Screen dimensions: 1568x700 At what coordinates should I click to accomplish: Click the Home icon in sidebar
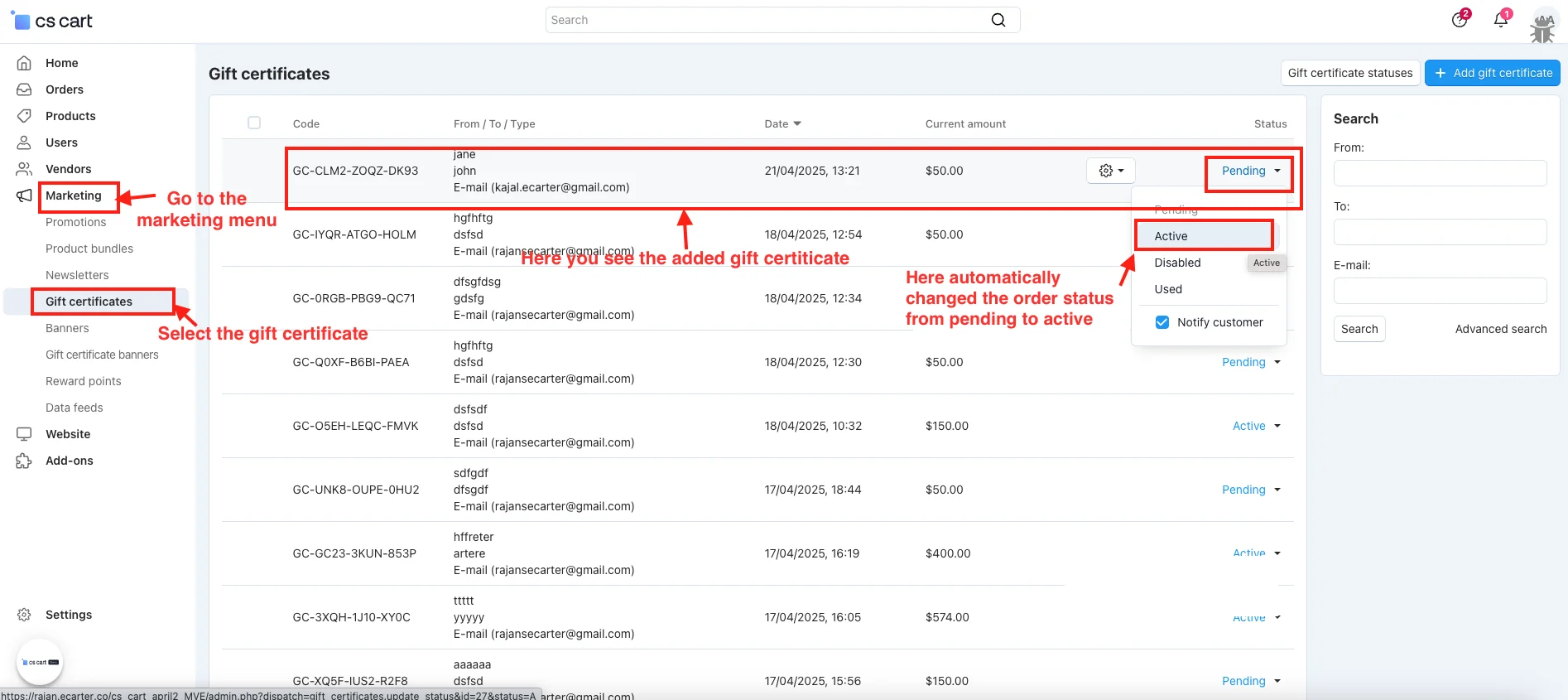pos(24,63)
